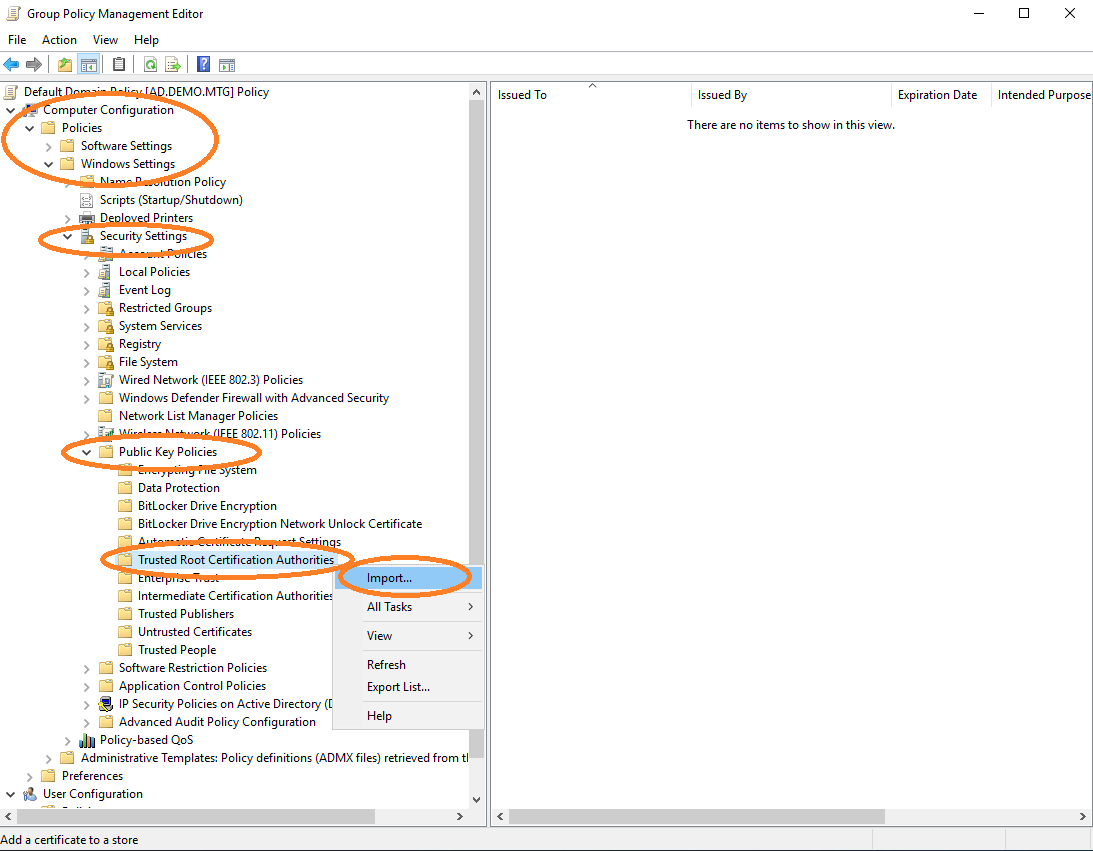
Task: Sort by the Issued By column header
Action: (722, 95)
